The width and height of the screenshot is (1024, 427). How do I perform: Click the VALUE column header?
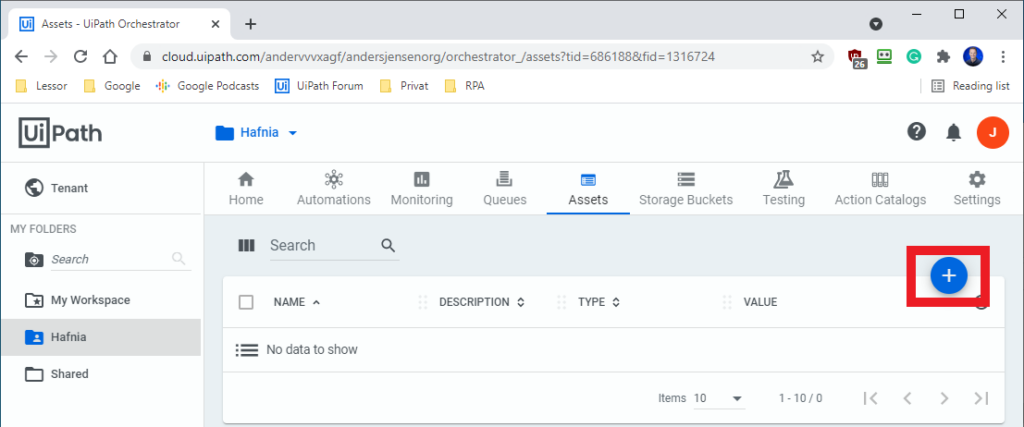pyautogui.click(x=760, y=302)
